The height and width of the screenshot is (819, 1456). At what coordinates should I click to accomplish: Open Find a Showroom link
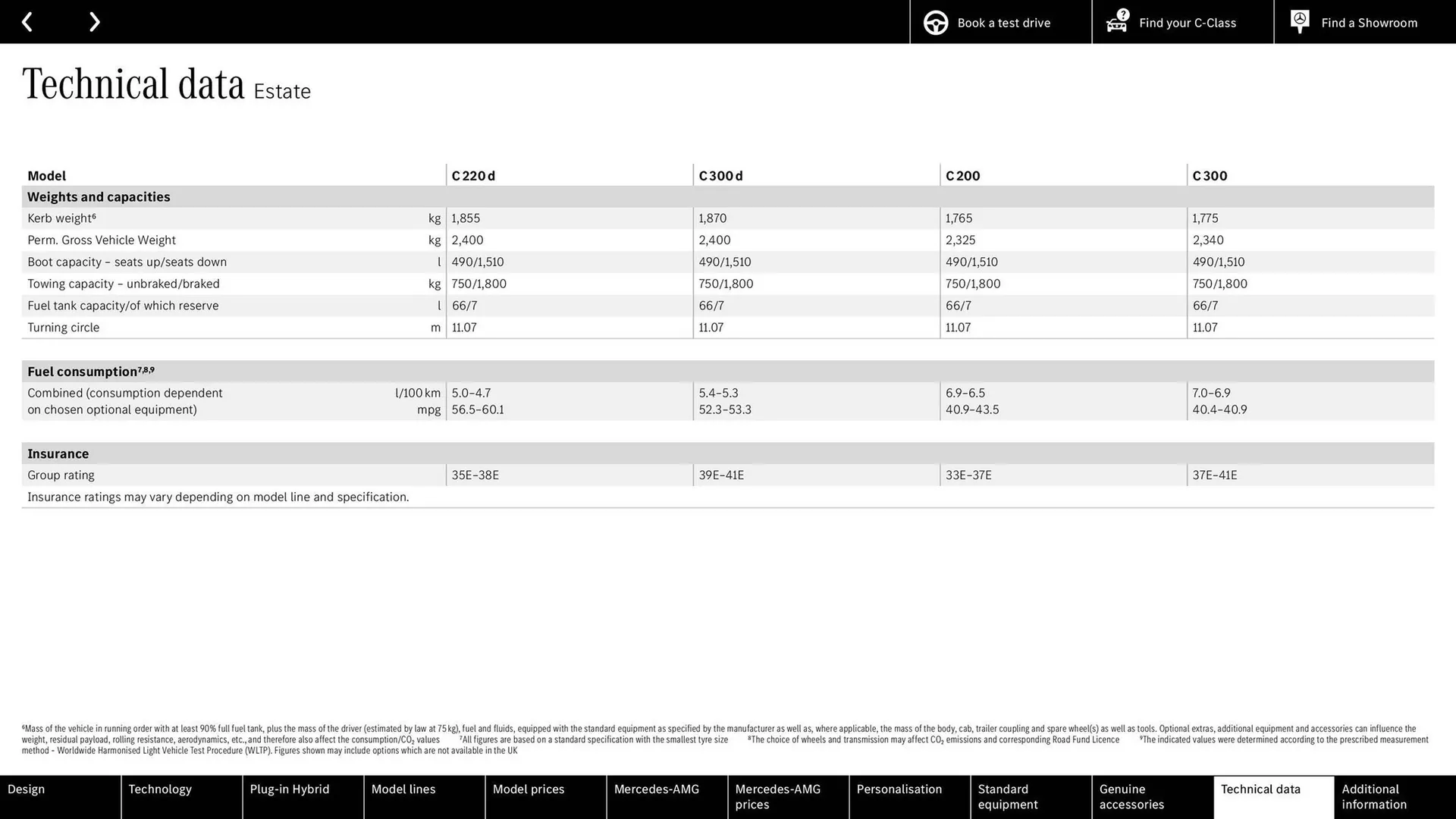pyautogui.click(x=1369, y=23)
